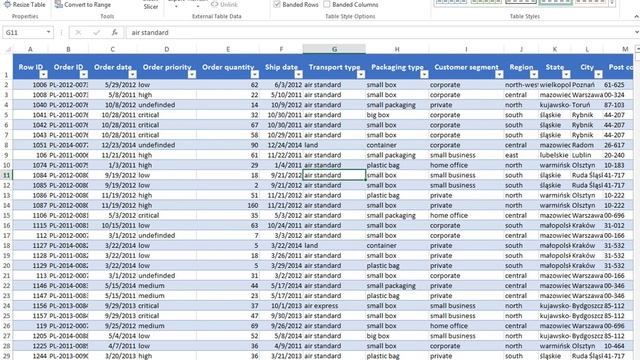Select column A header

30,49
